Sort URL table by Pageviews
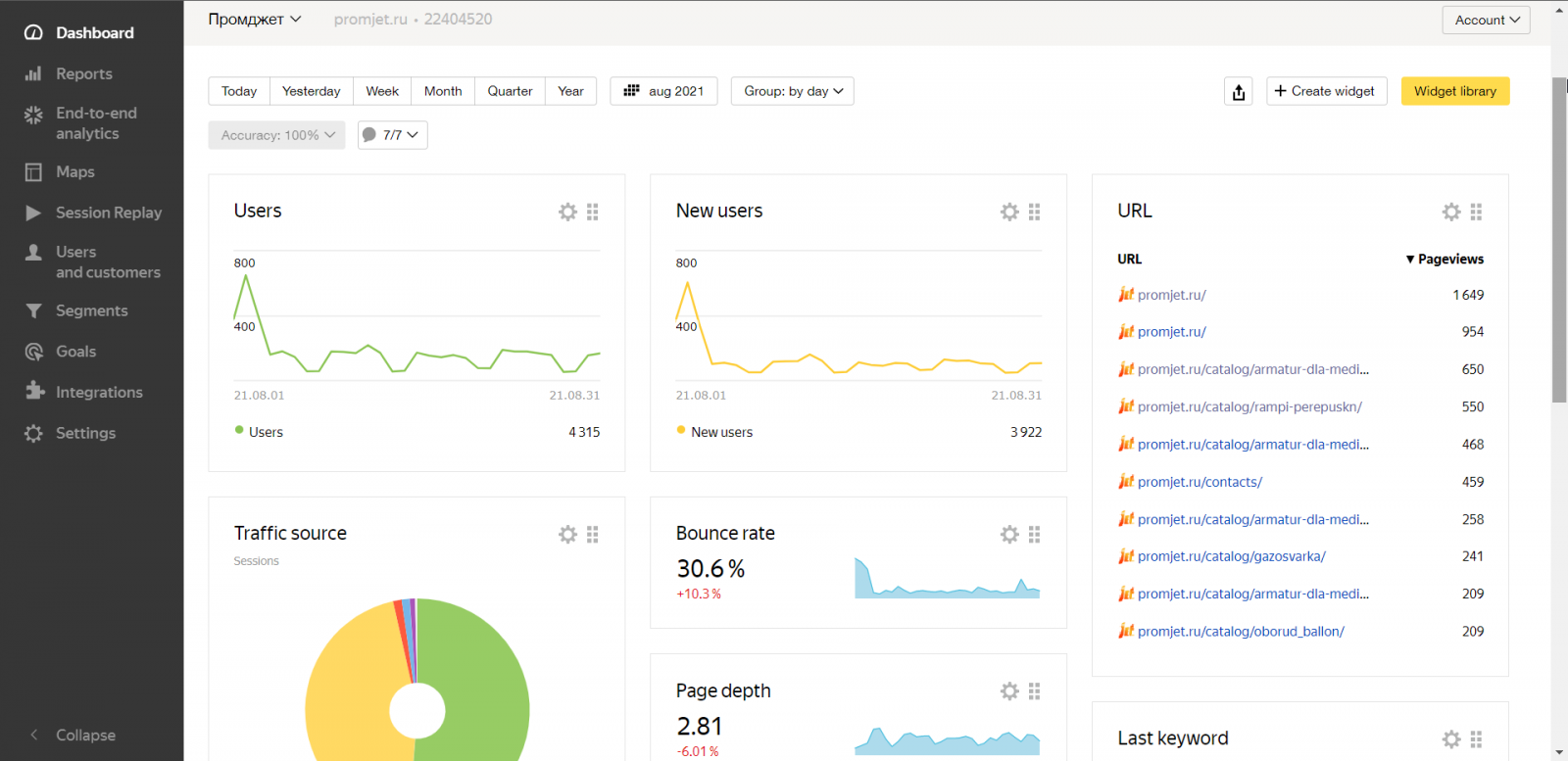This screenshot has height=761, width=1568. [x=1445, y=260]
